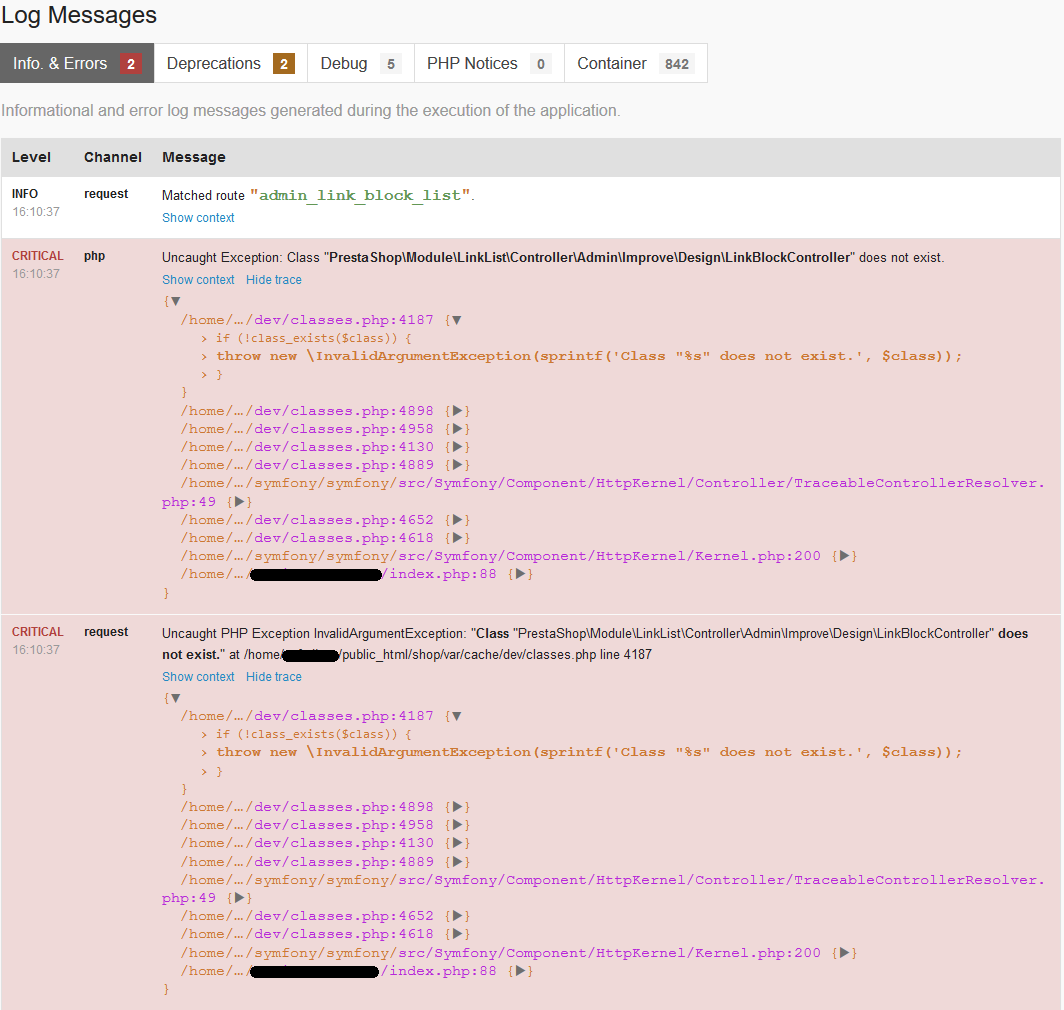
Task: Expand the index.php:88 trace frame
Action: 518,574
